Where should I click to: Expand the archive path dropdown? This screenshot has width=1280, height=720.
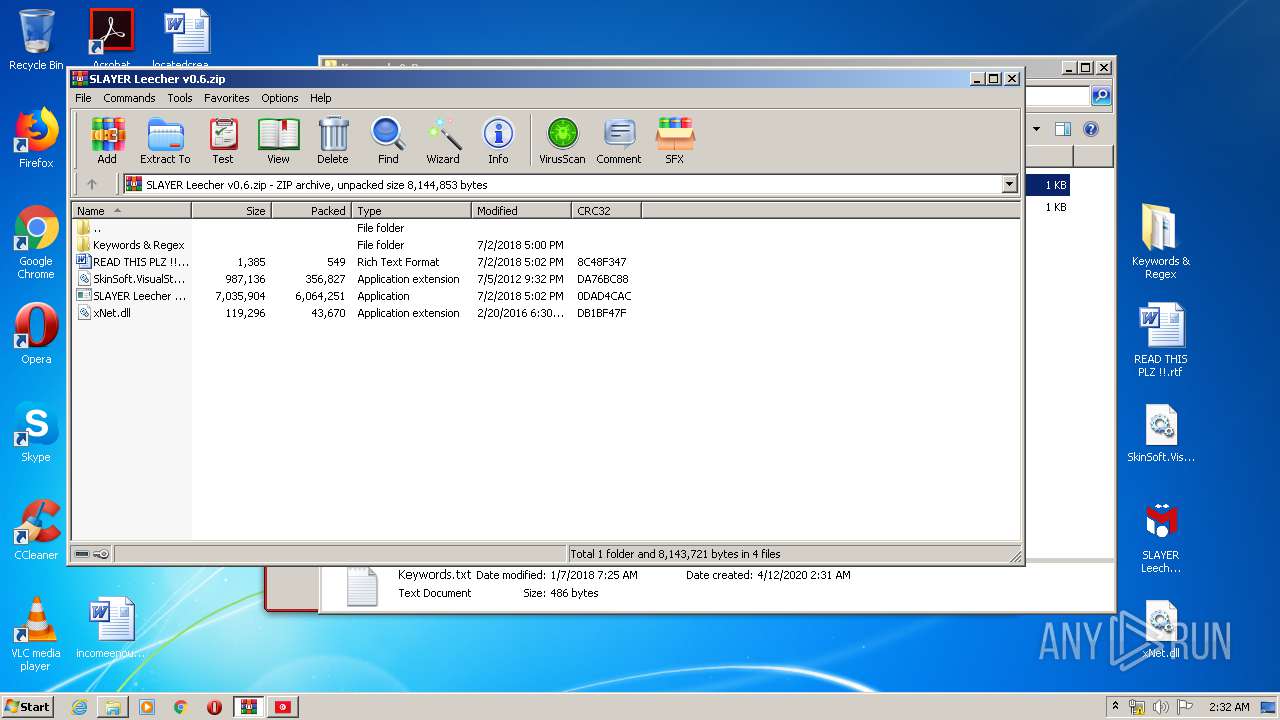(x=1009, y=184)
